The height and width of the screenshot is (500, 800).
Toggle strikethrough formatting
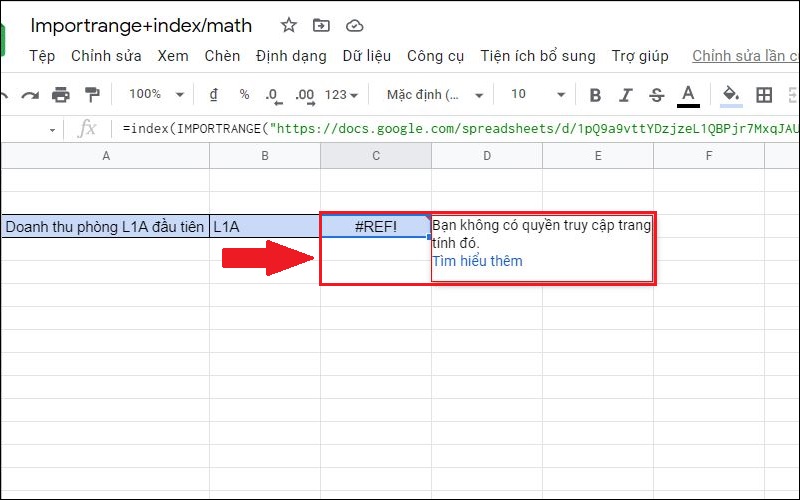[x=656, y=95]
